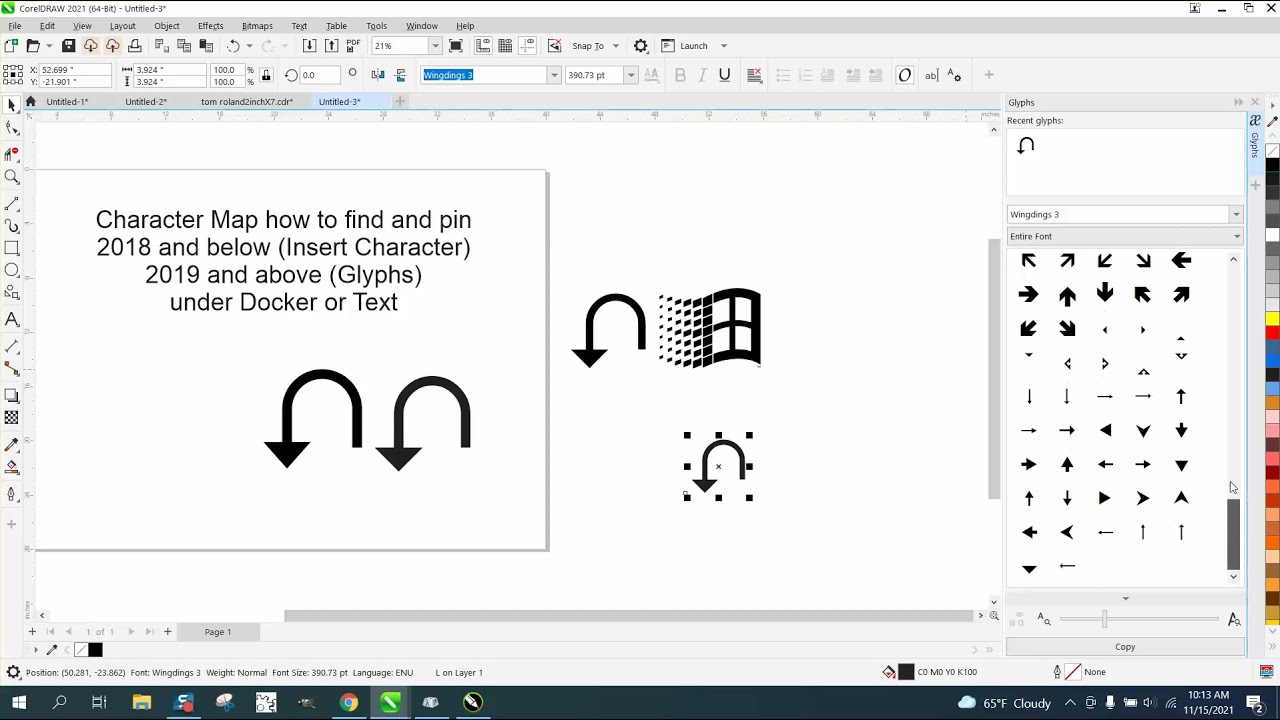Select the Freehand line tool
This screenshot has width=1280, height=720.
(12, 203)
